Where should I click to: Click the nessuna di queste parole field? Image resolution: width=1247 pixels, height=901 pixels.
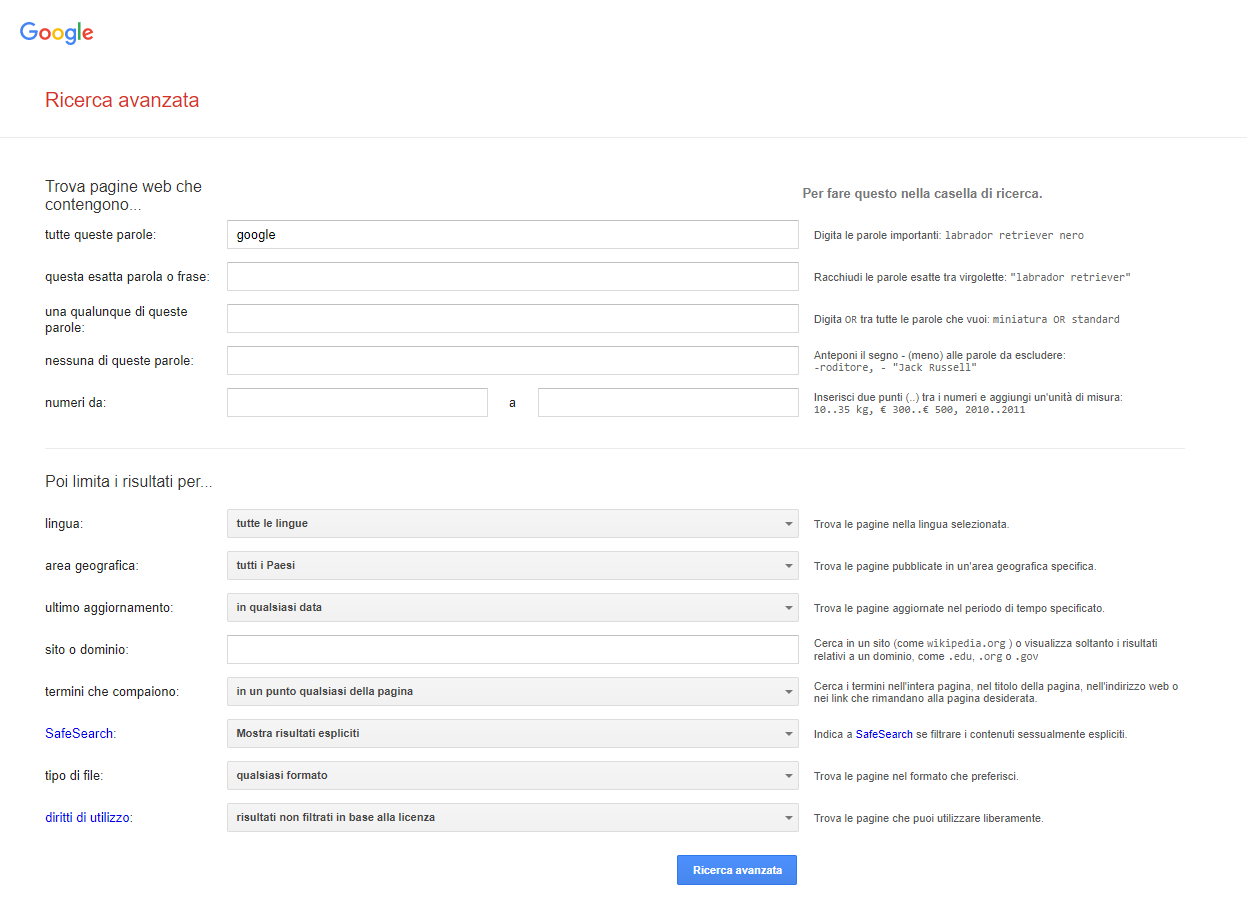(x=512, y=361)
